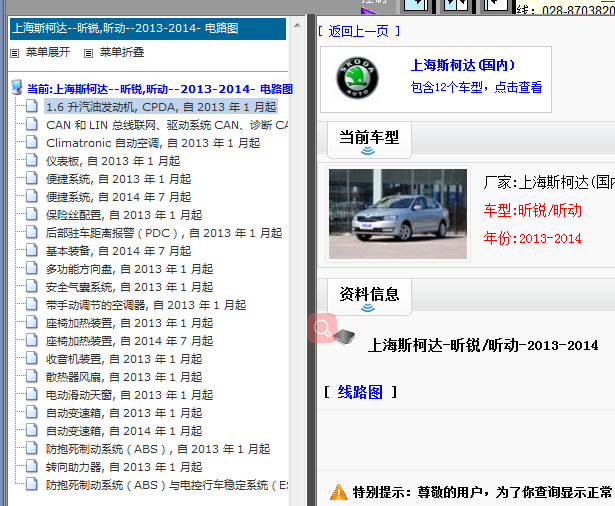Open the 线路图 link

(360, 392)
